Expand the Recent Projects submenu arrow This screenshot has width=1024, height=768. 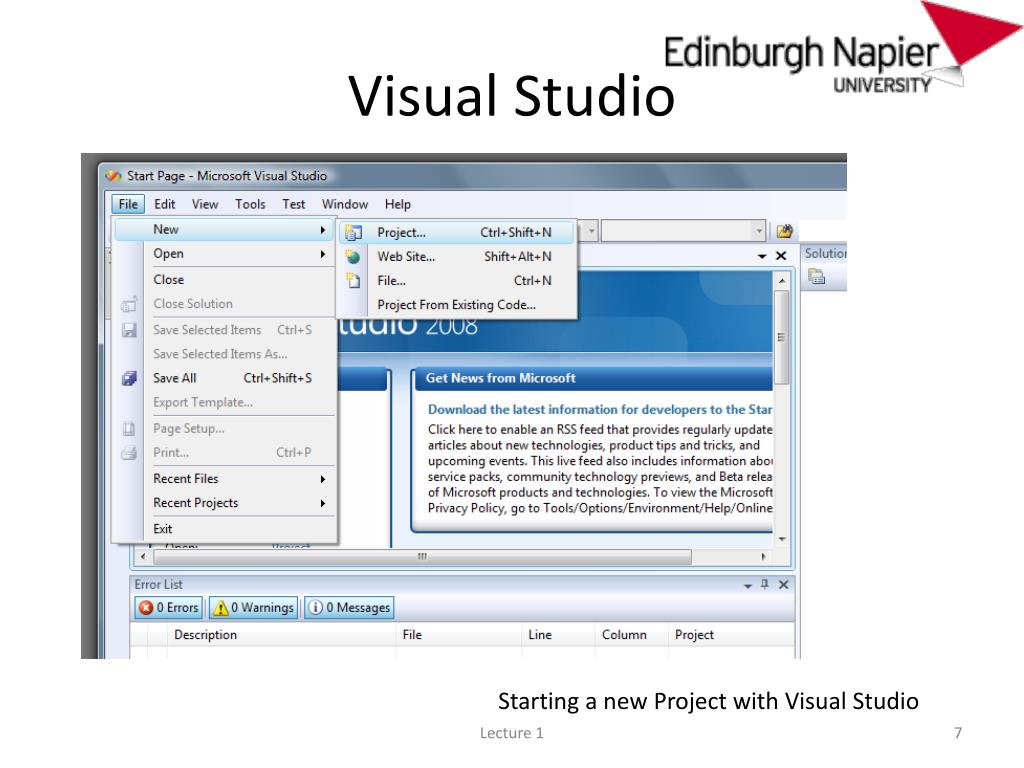(323, 504)
